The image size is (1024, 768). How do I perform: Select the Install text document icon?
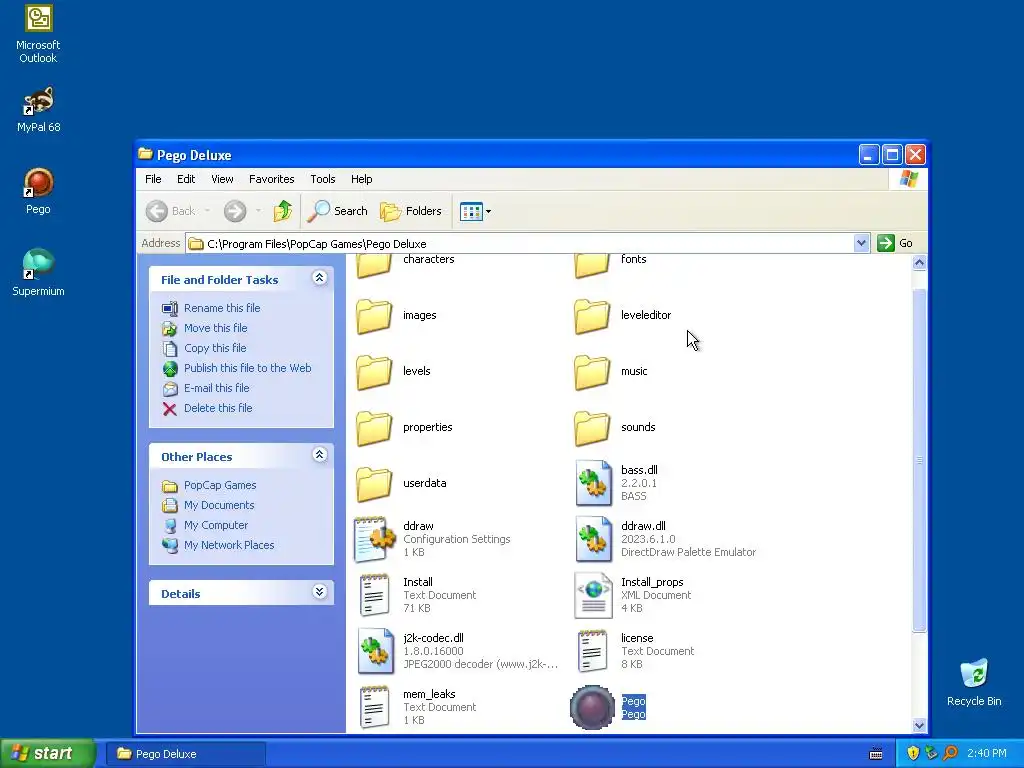click(x=374, y=596)
